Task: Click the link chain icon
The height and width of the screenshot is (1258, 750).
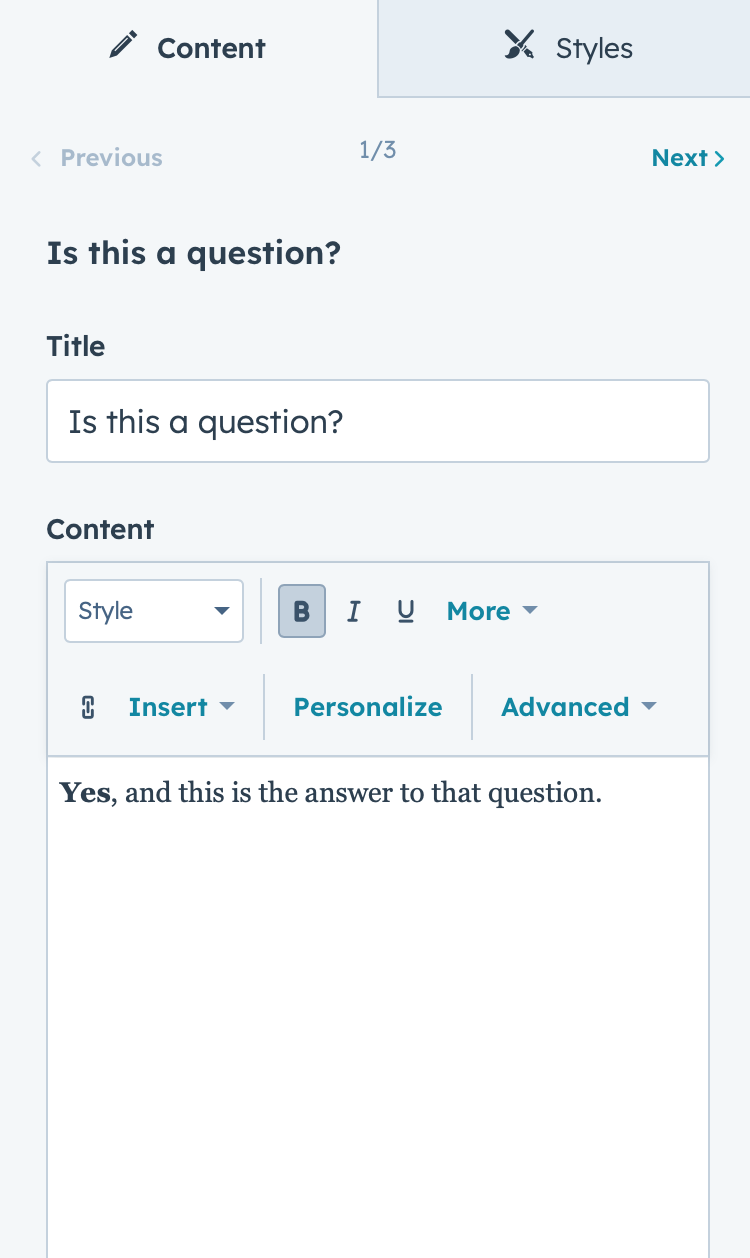Action: pyautogui.click(x=87, y=707)
